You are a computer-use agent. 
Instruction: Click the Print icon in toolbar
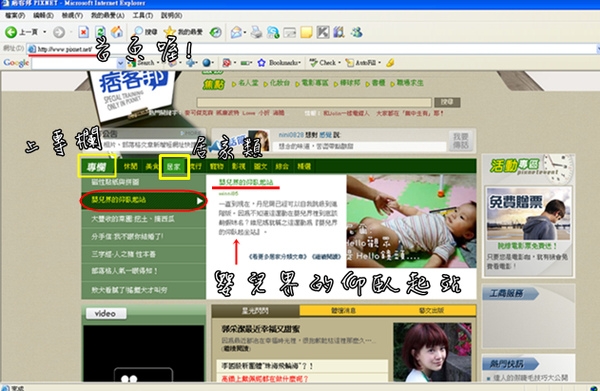click(256, 32)
